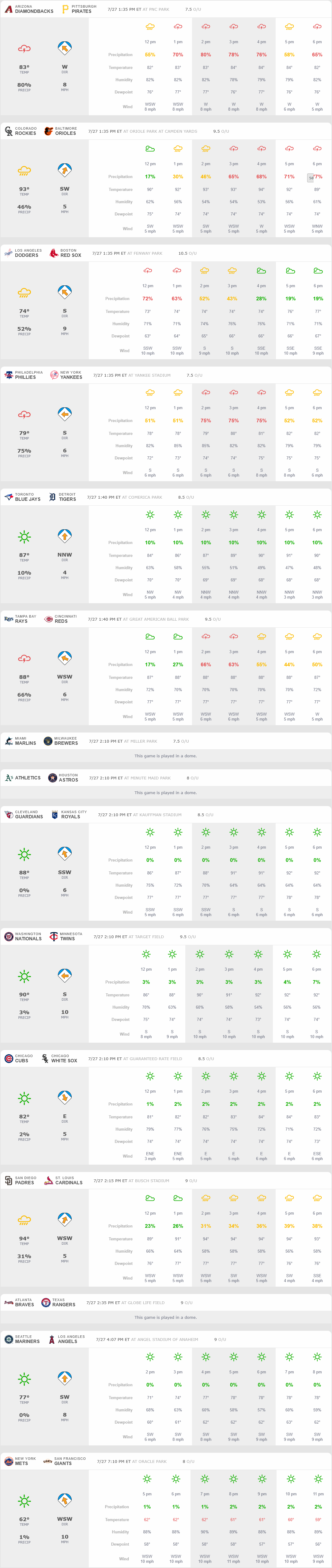Click 4 pm cloud icon in Dodgers–Red Sox forecast
Screen dimensions: 332x1568
[261, 271]
